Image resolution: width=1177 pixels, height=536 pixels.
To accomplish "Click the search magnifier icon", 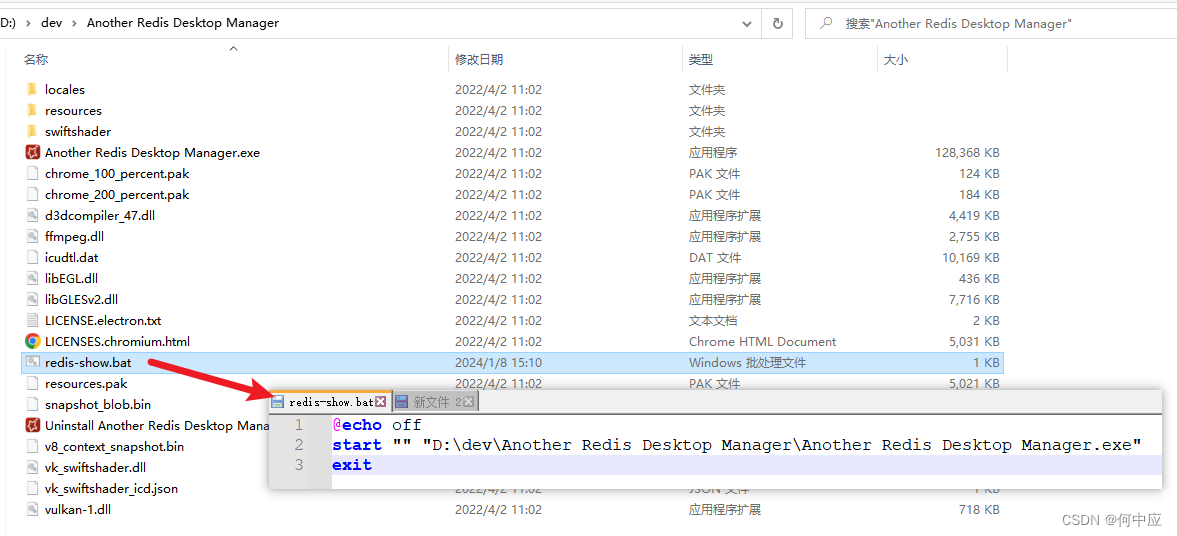I will pyautogui.click(x=826, y=23).
